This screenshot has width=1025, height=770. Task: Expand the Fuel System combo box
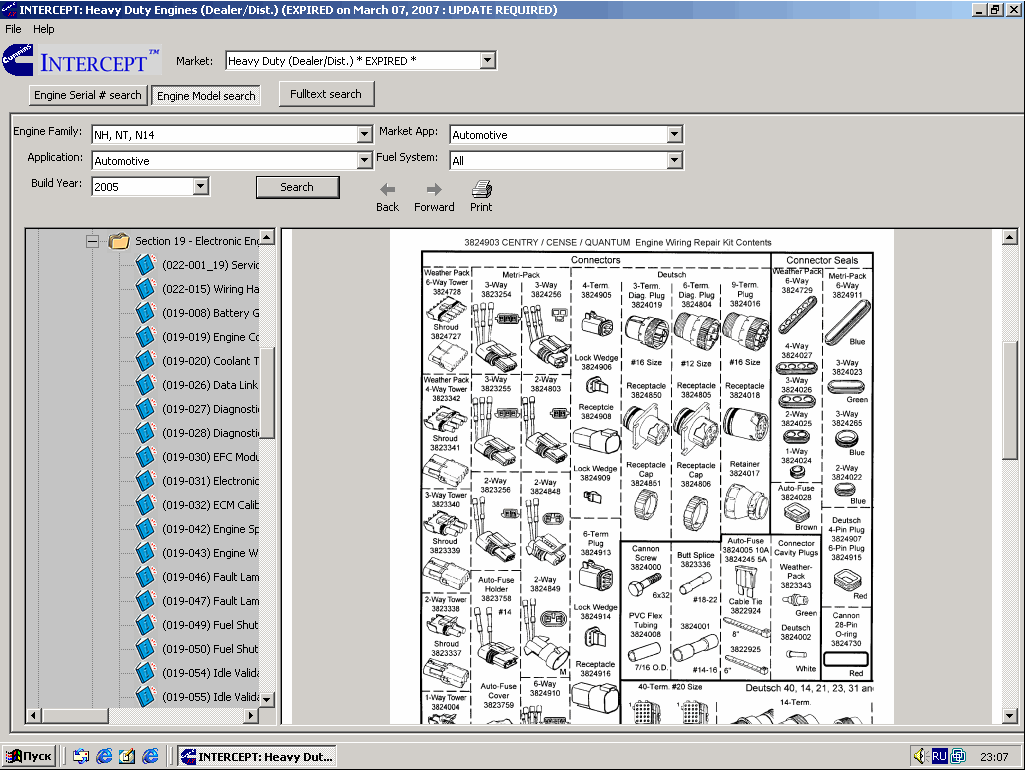click(675, 161)
